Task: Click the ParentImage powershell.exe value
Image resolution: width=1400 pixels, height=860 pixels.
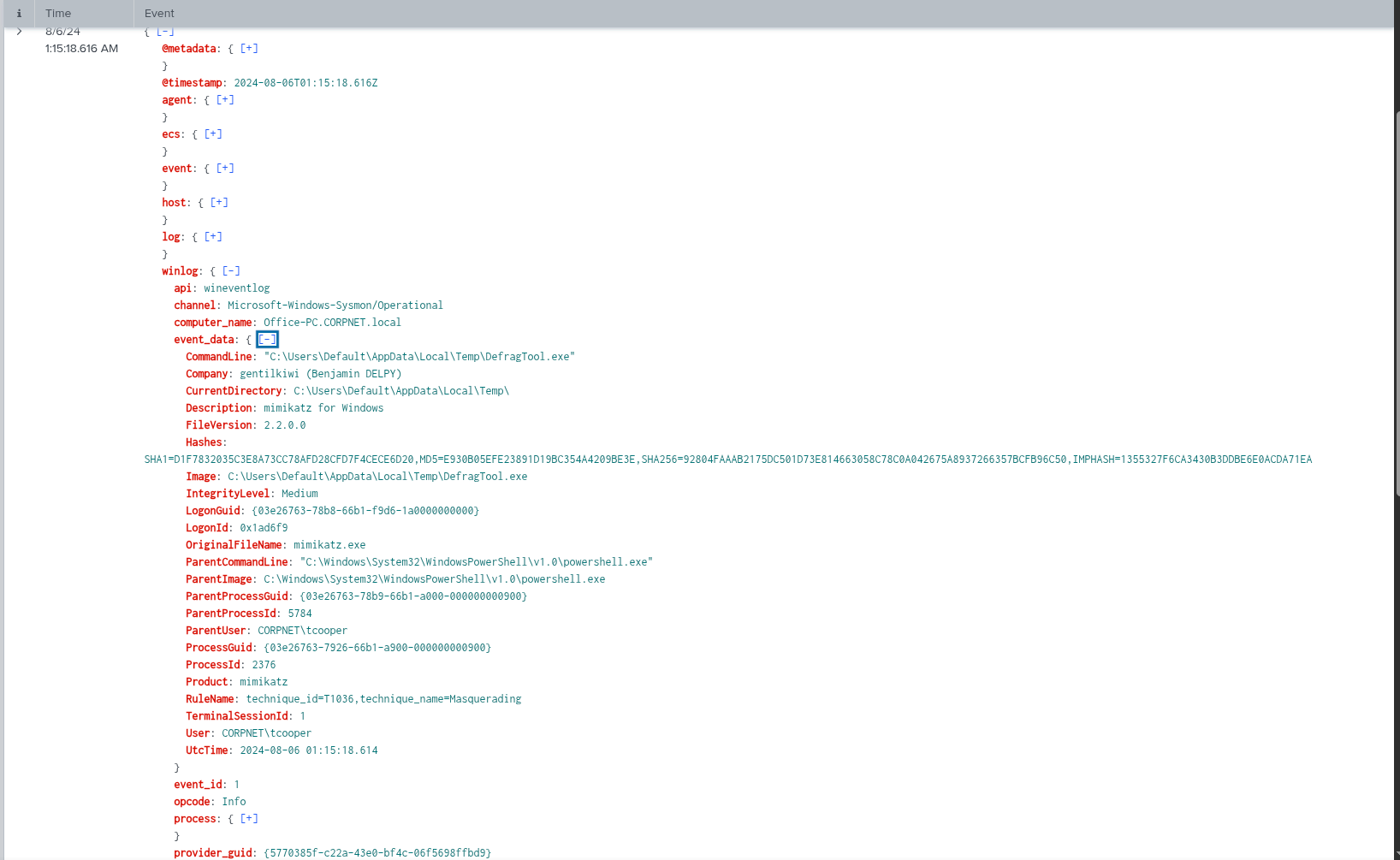Action: (434, 579)
